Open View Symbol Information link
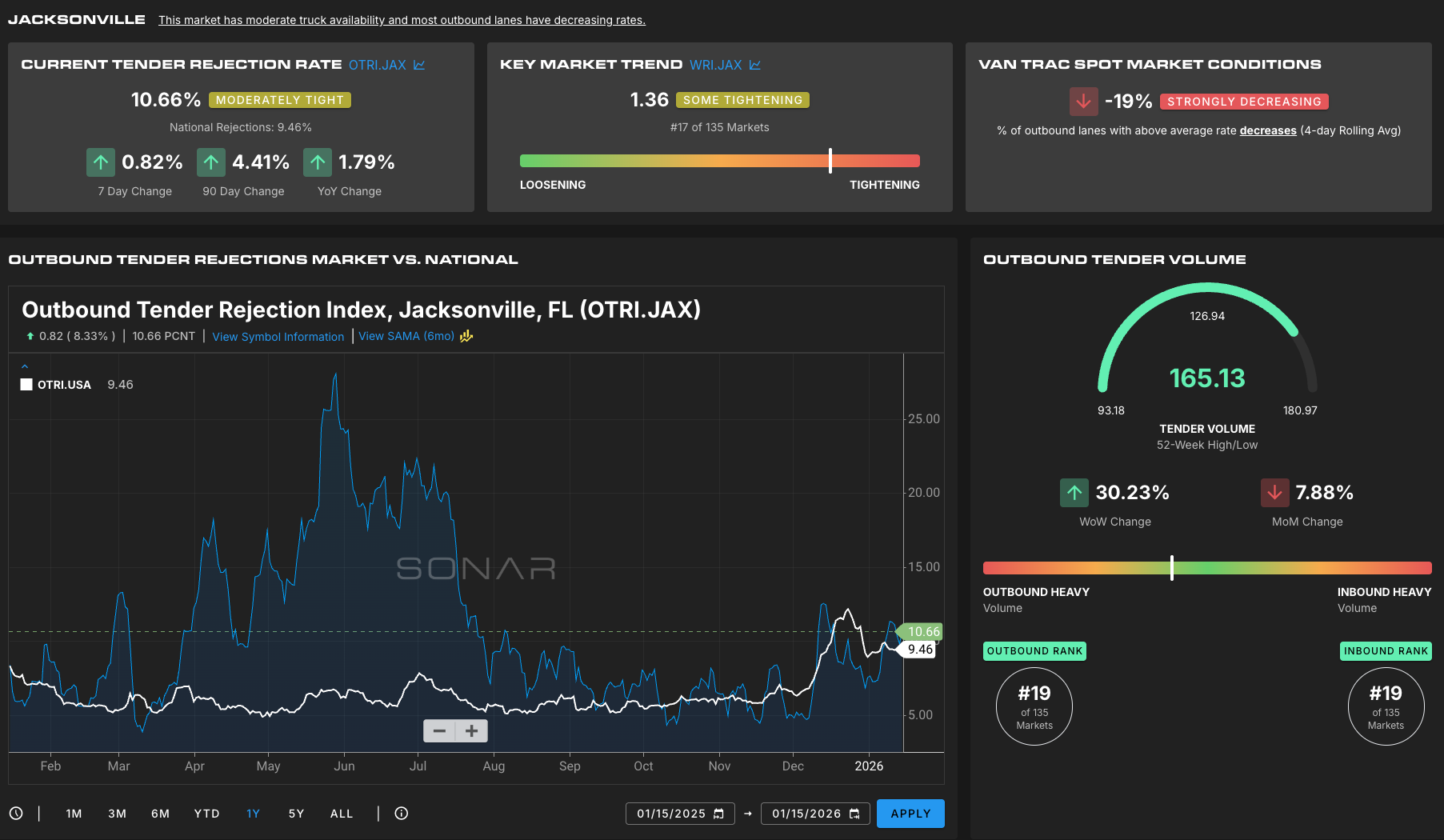Viewport: 1444px width, 840px height. pos(278,337)
